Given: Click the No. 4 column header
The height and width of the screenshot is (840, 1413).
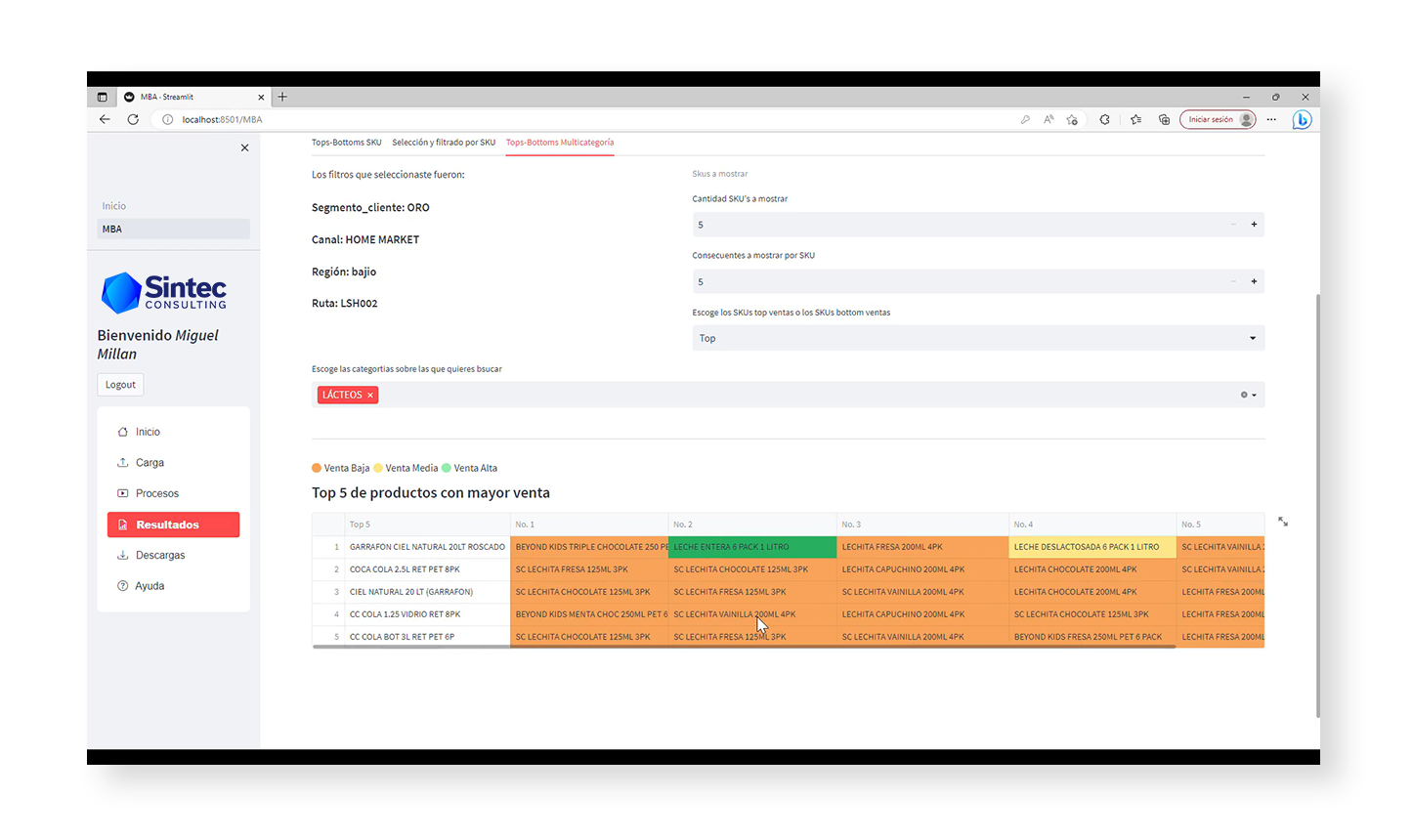Looking at the screenshot, I should [1092, 525].
